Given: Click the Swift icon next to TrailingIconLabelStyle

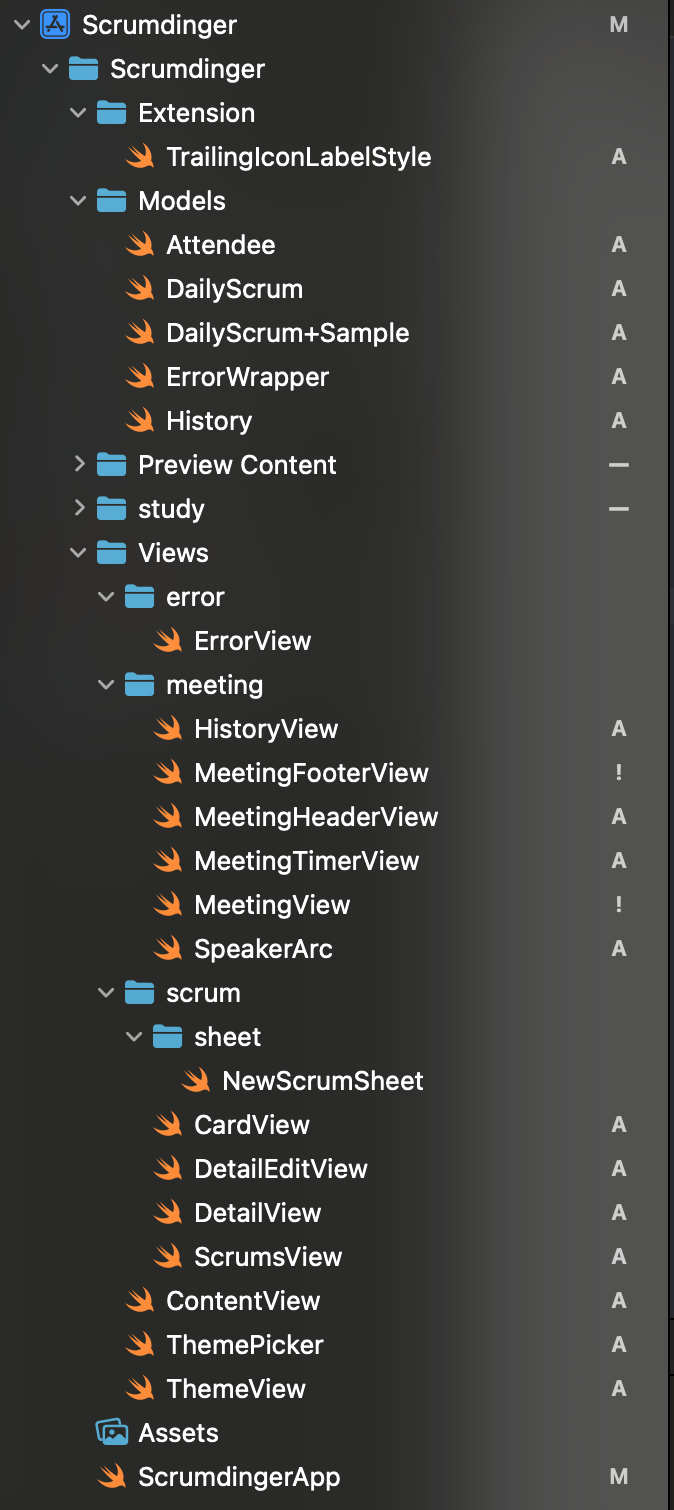Looking at the screenshot, I should pyautogui.click(x=139, y=157).
